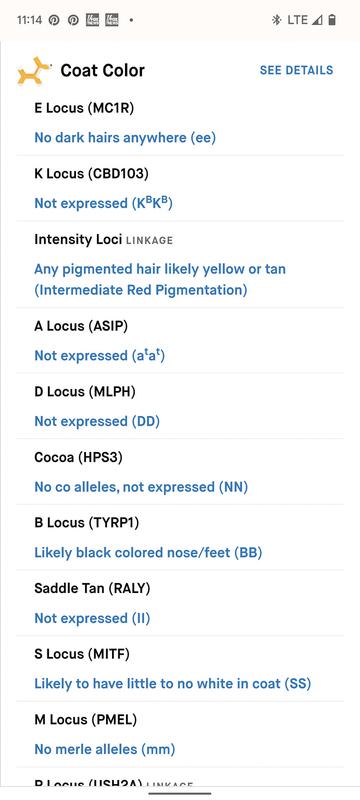Open the Saddle Tan (RALY) entry
This screenshot has height=800, width=360.
point(180,603)
